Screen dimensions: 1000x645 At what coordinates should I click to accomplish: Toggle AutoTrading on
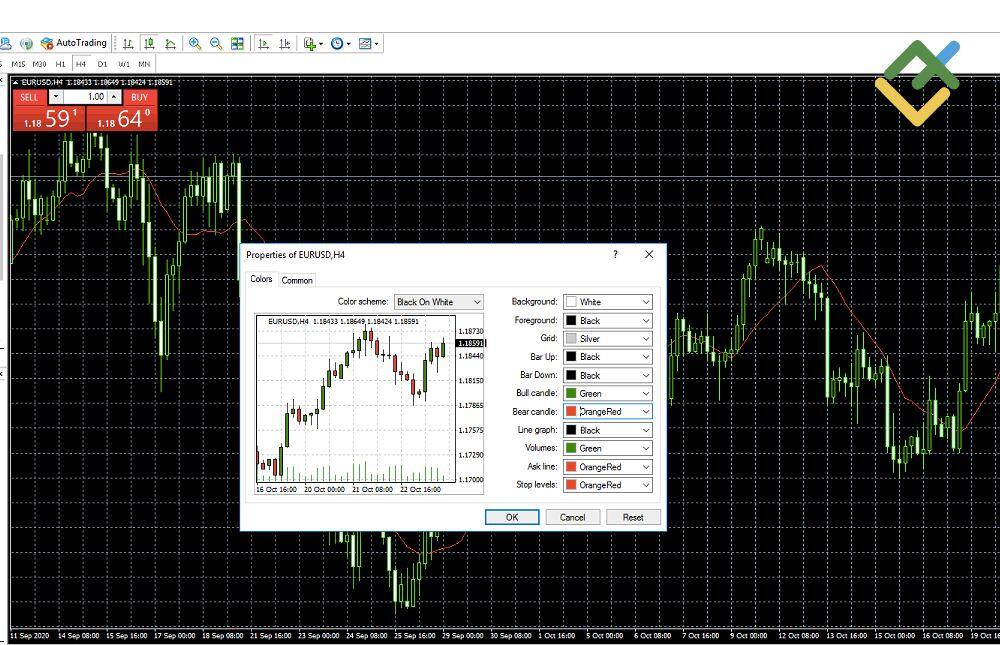click(75, 43)
